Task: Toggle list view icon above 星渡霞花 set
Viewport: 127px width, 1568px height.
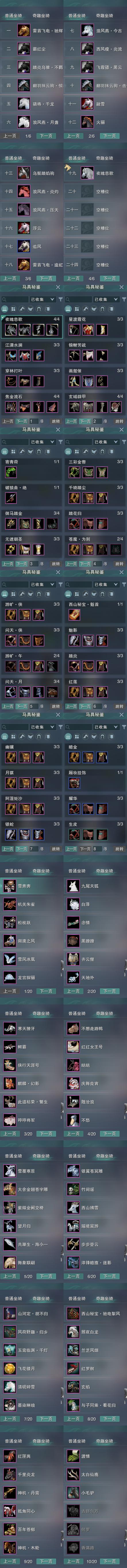Action: [68, 308]
